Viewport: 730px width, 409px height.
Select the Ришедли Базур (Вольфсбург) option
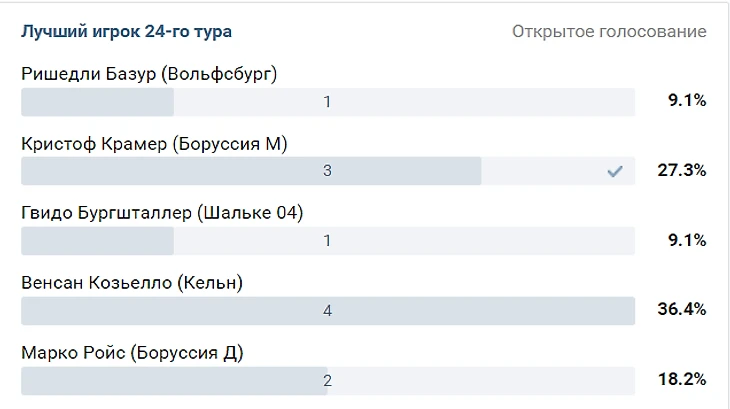click(149, 74)
